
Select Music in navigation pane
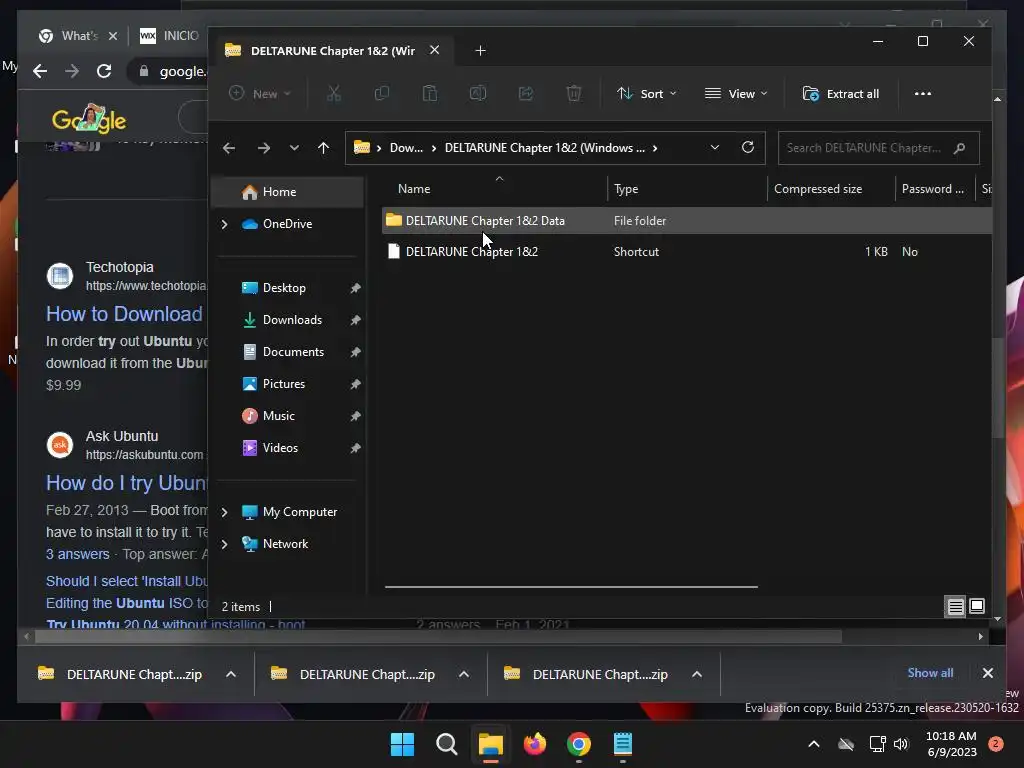tap(288, 416)
